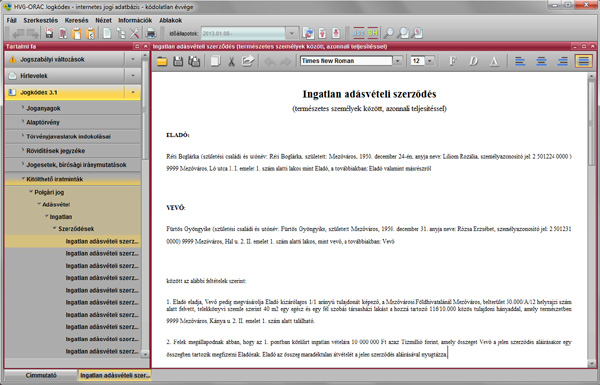
Task: Open the Információk menu
Action: pos(135,20)
